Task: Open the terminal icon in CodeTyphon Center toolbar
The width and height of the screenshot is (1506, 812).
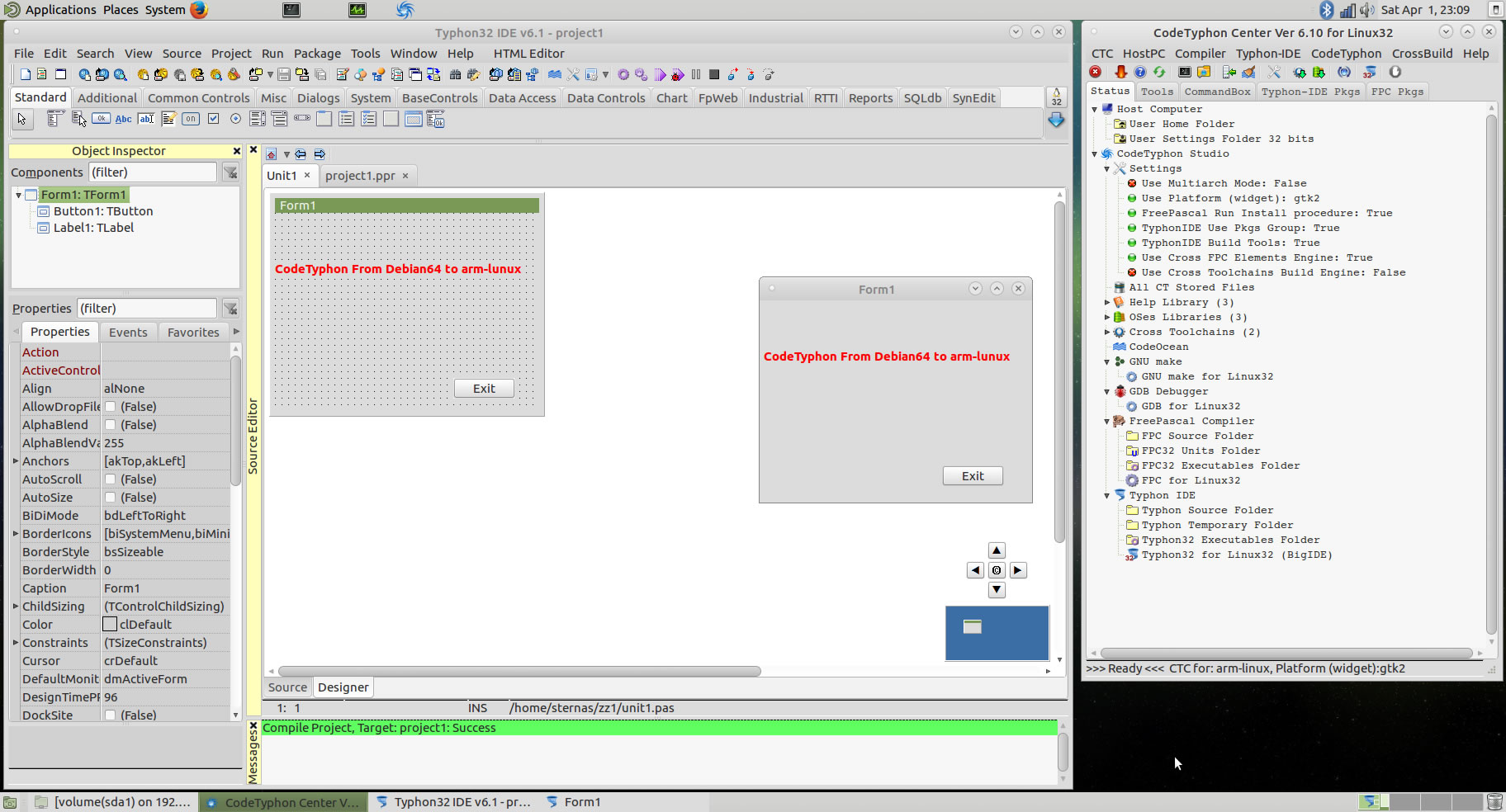Action: click(1185, 72)
